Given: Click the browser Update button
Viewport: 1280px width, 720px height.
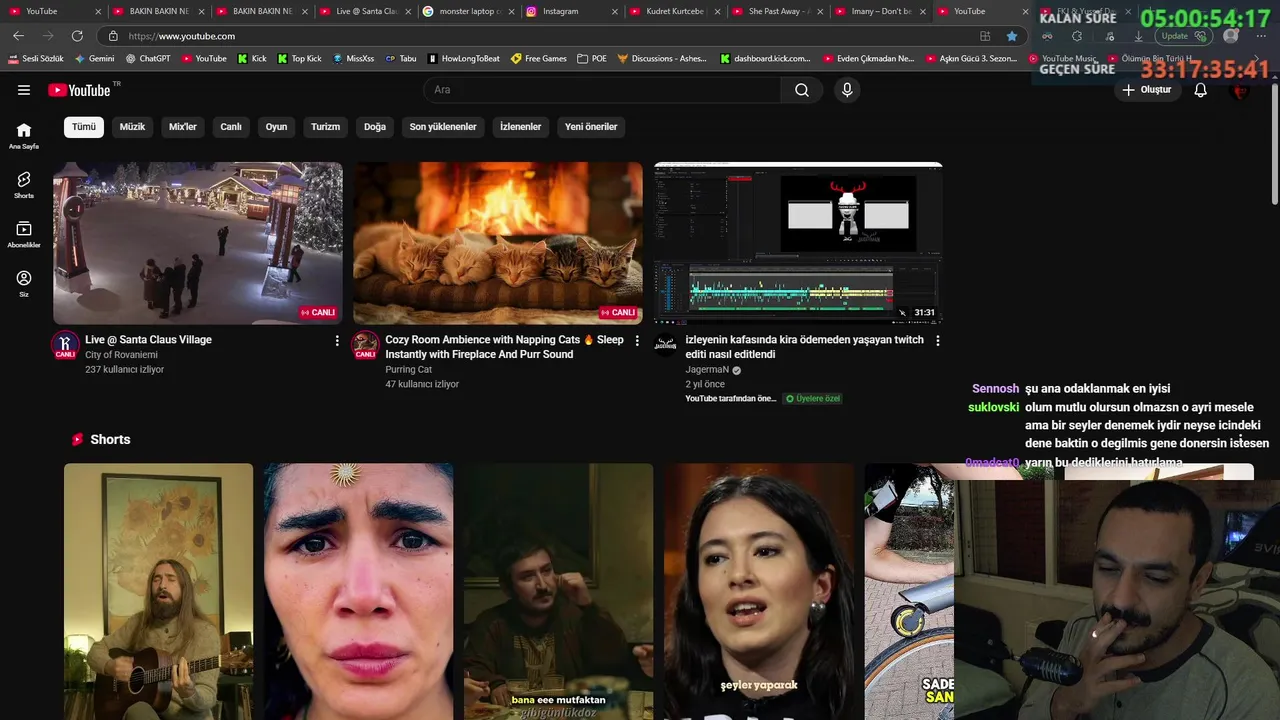Looking at the screenshot, I should click(x=1185, y=36).
